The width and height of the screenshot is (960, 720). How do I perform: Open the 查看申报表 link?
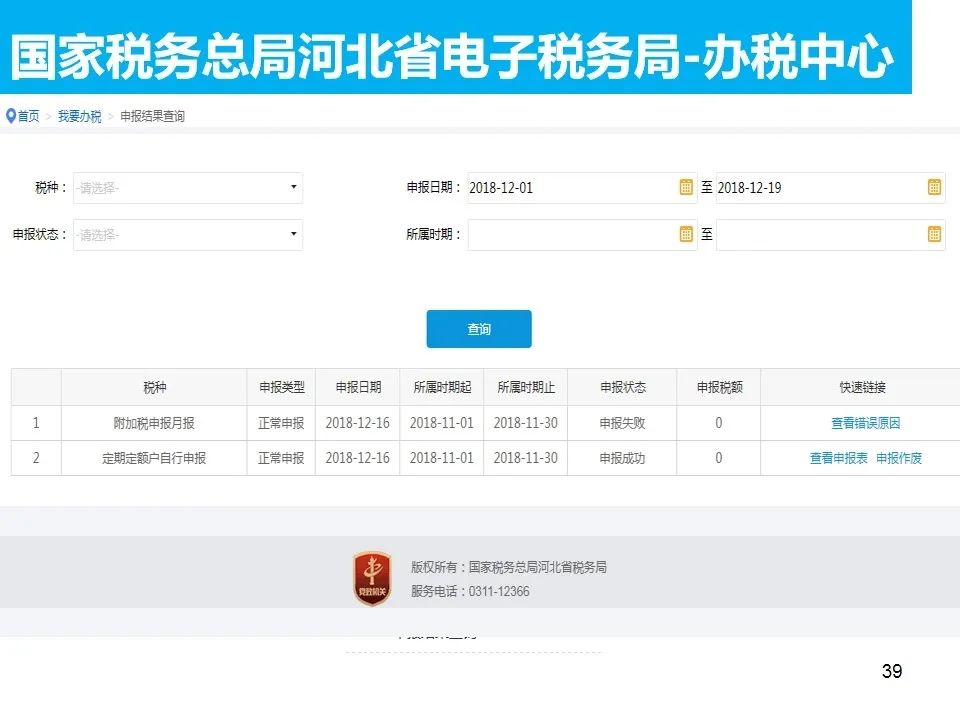point(838,458)
